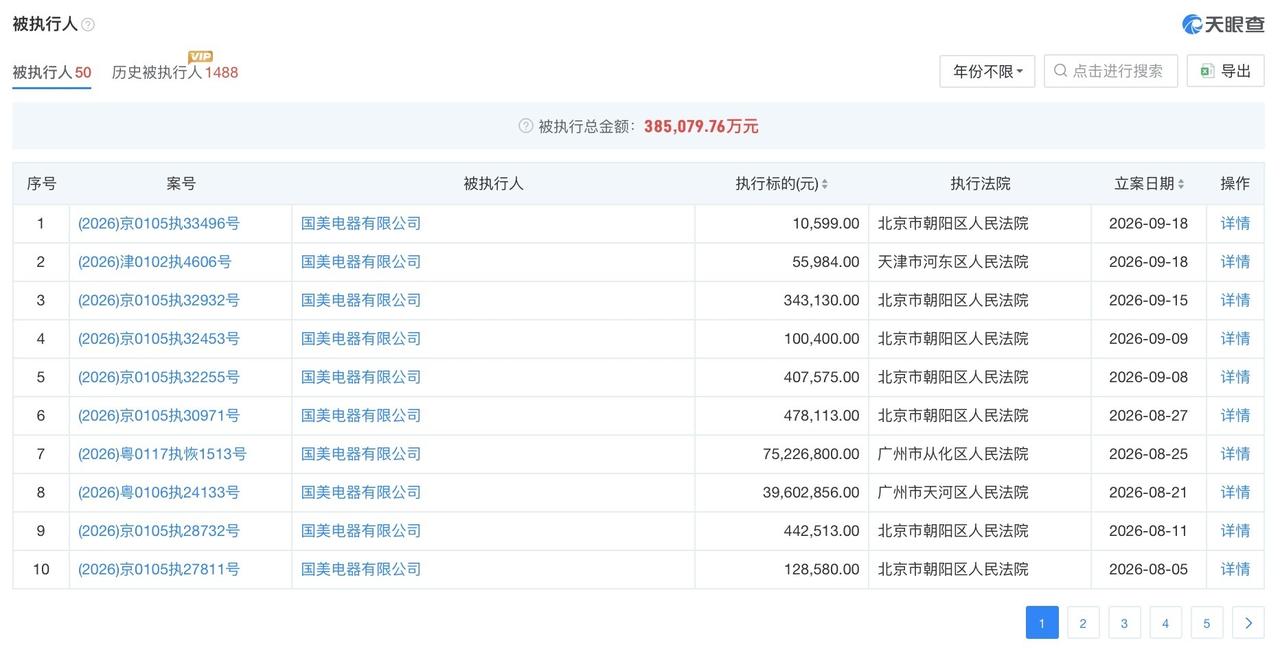
Task: Open case (2026)京0105执27811号
Action: tap(159, 569)
